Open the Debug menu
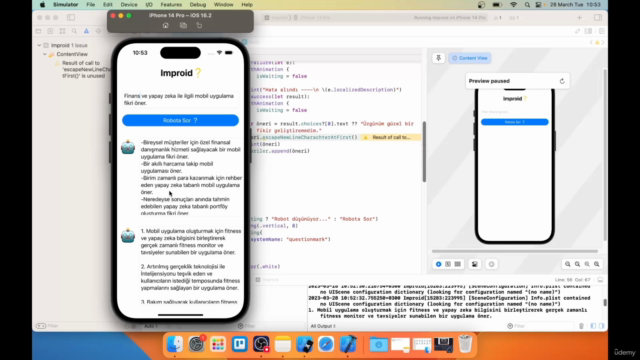 pyautogui.click(x=198, y=5)
